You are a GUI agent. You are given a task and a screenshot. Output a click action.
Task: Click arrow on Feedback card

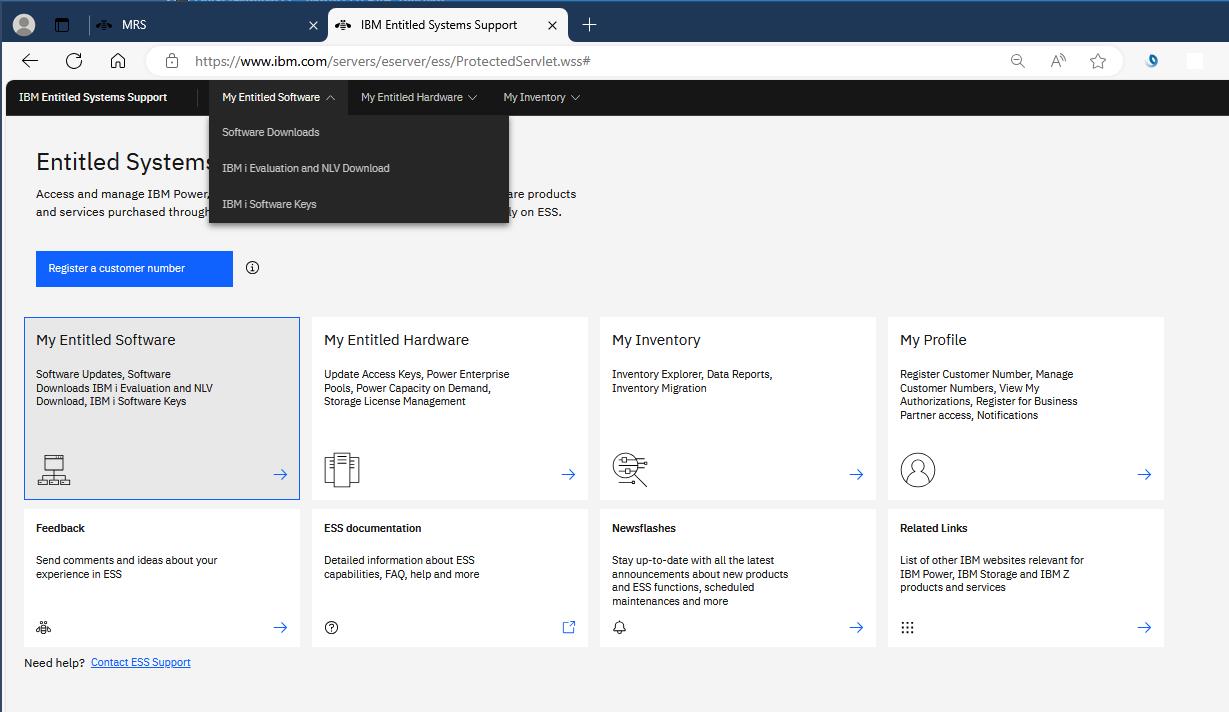[x=280, y=628]
